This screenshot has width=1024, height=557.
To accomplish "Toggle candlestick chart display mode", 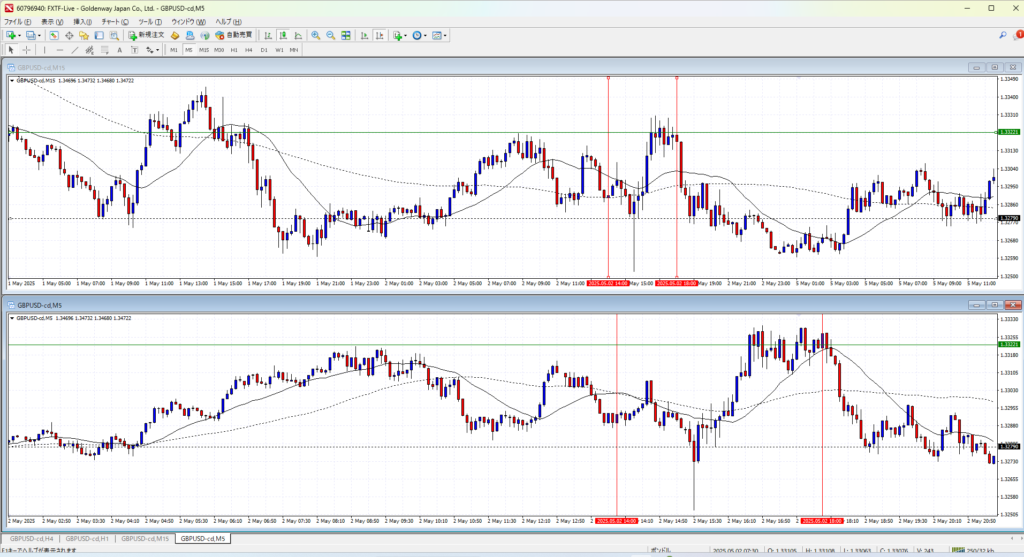I will 283,35.
